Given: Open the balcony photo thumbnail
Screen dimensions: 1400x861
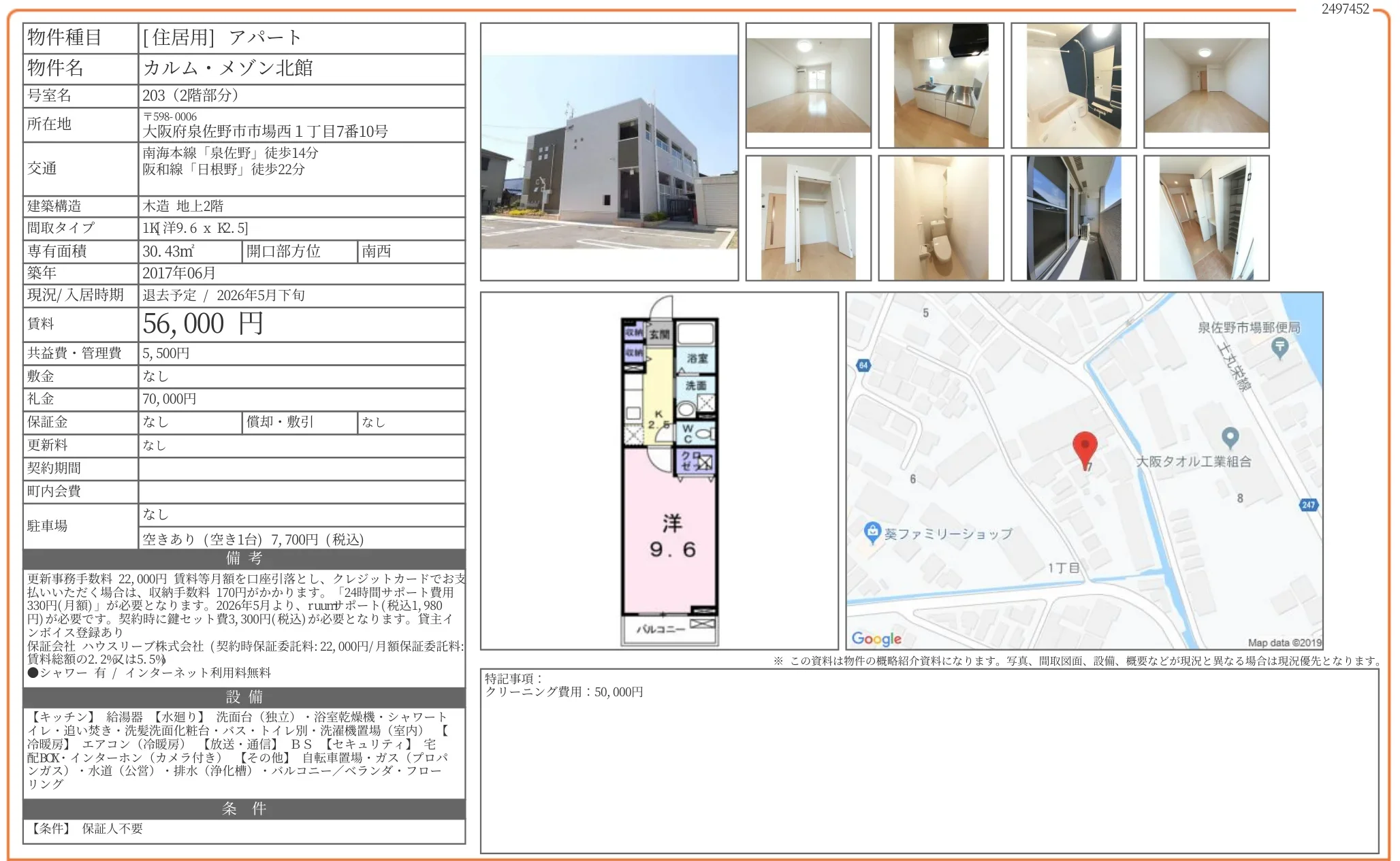Looking at the screenshot, I should (1073, 218).
